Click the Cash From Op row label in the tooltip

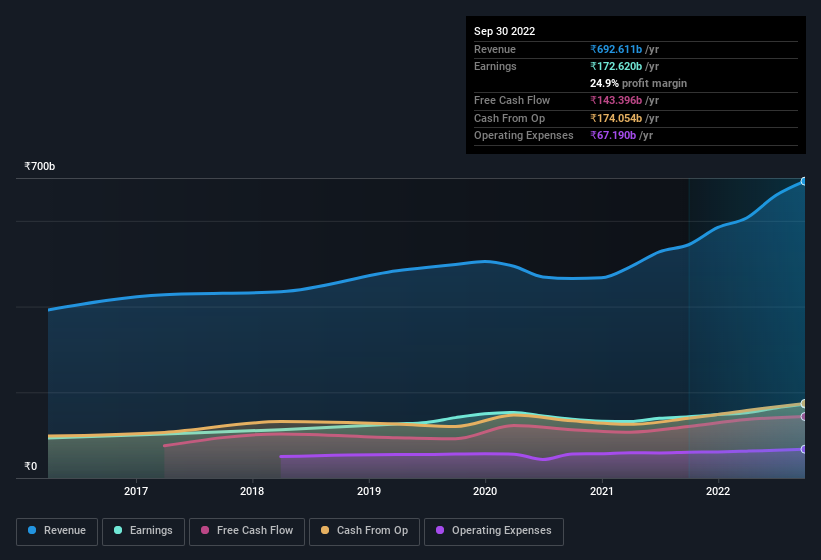509,118
